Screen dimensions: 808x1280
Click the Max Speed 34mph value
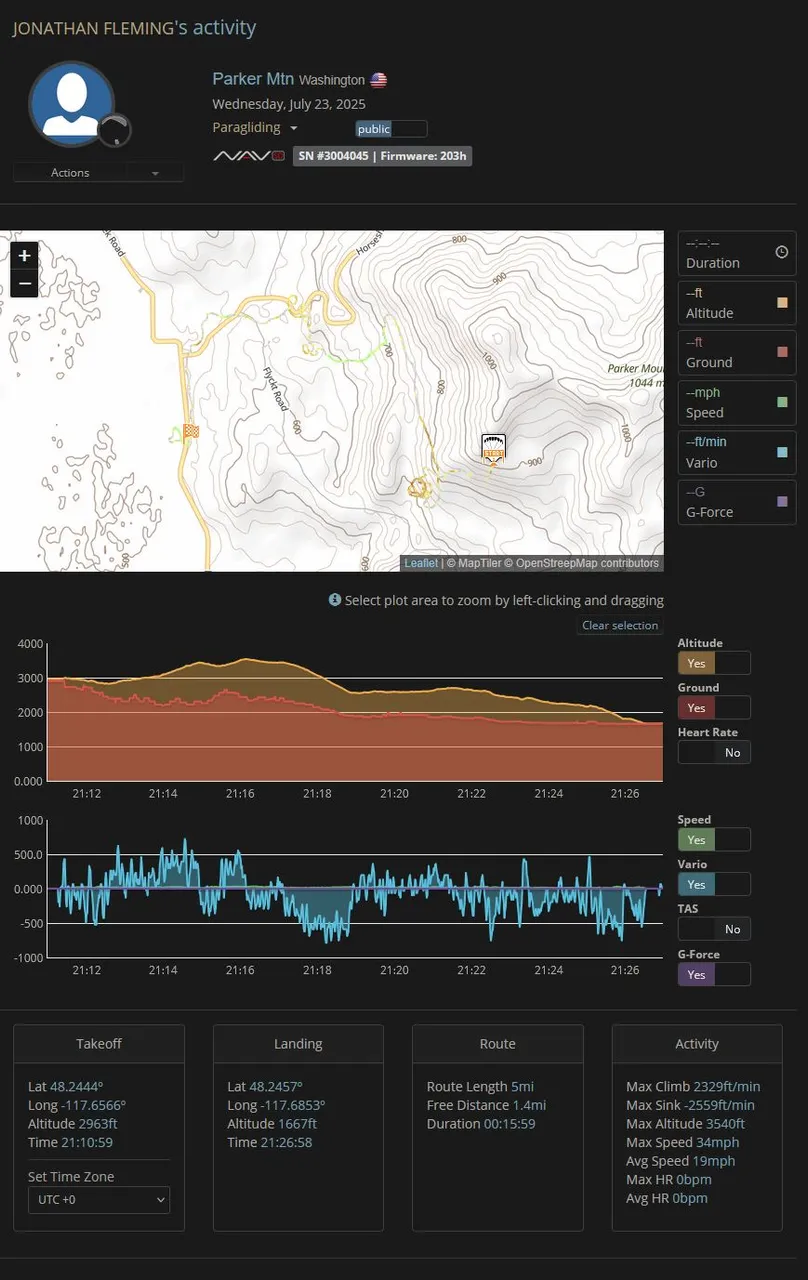coord(717,1142)
